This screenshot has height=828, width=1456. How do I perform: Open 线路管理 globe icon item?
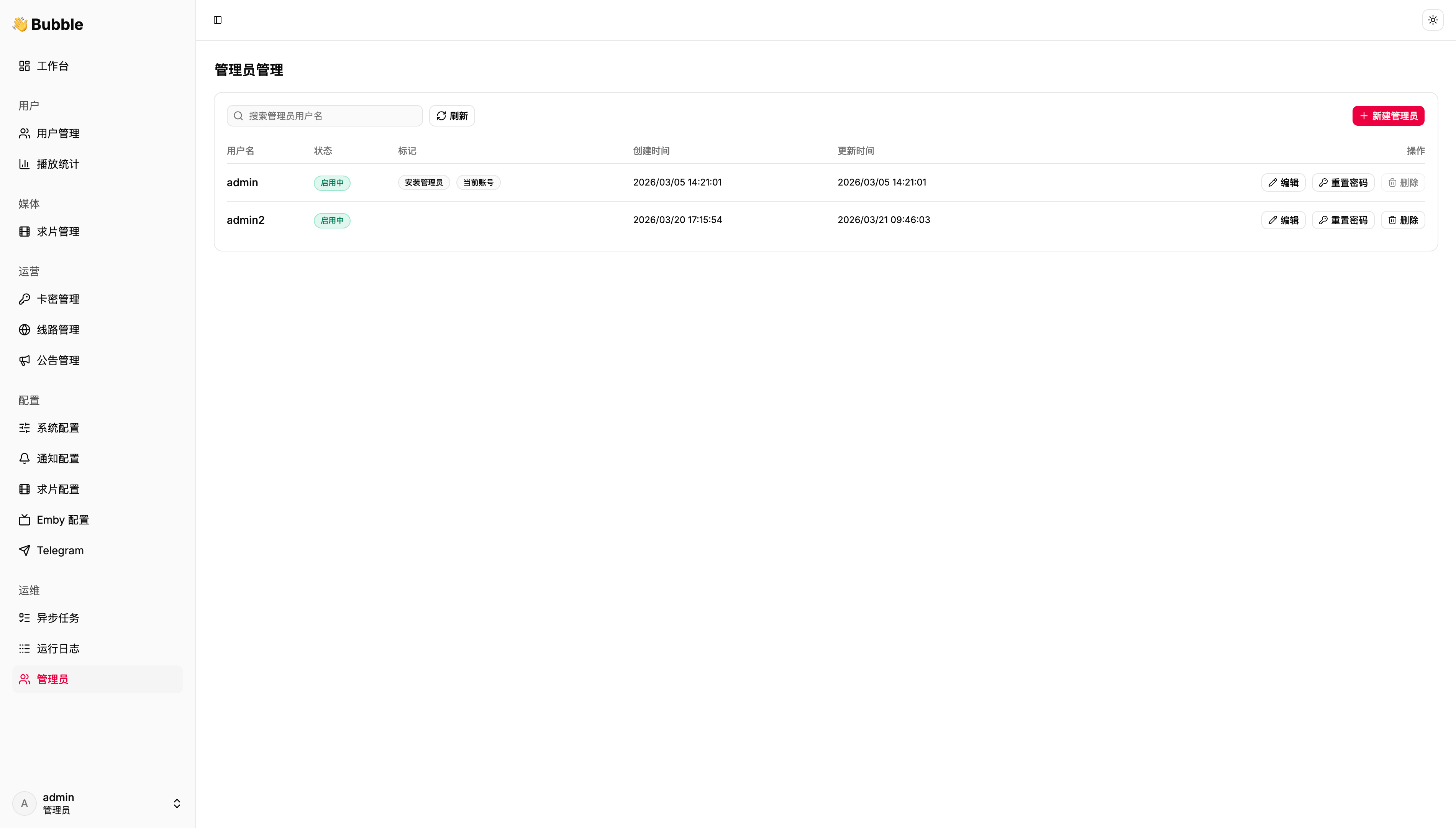pos(57,330)
